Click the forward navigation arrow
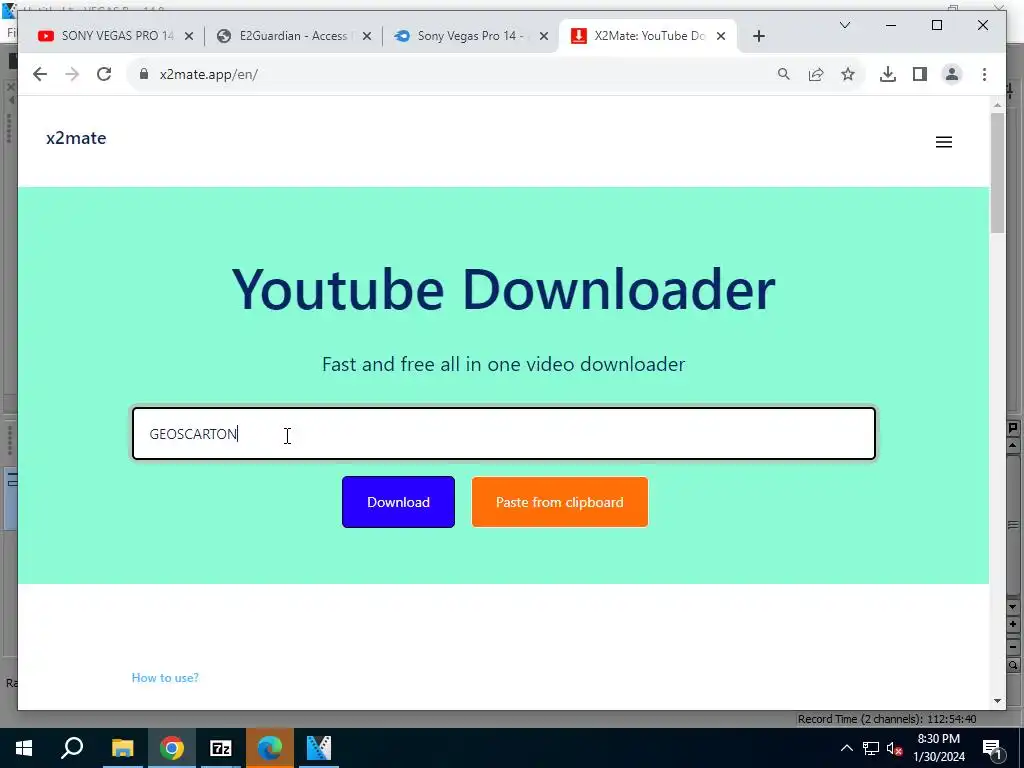This screenshot has height=768, width=1024. click(72, 74)
